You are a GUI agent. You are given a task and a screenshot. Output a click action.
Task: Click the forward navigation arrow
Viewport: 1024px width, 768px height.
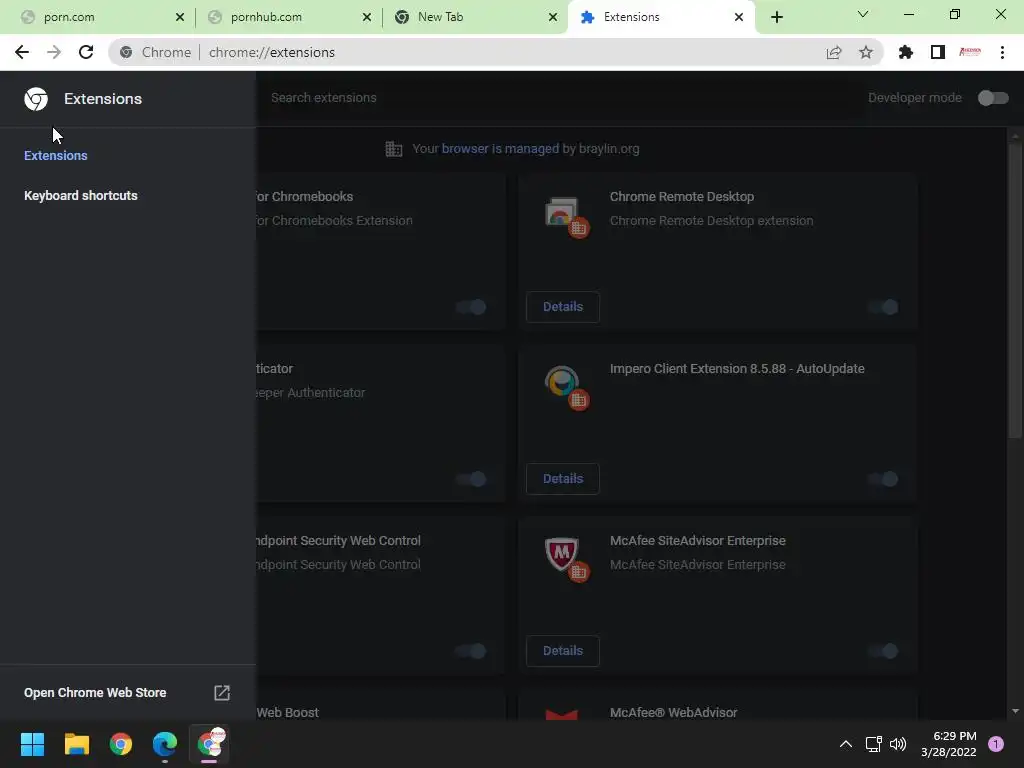click(x=54, y=52)
